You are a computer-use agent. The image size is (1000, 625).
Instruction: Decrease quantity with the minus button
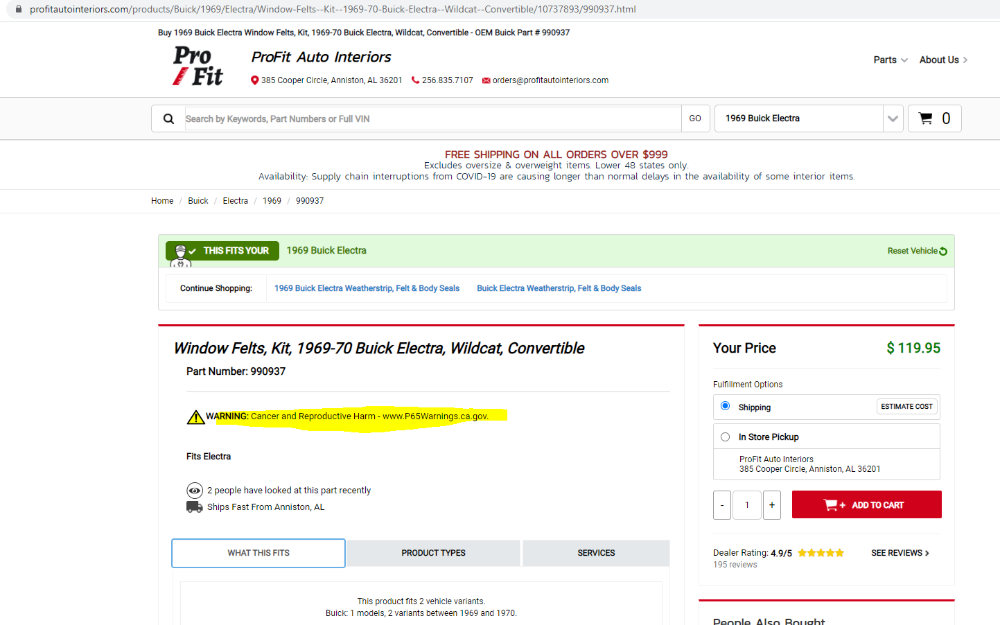pyautogui.click(x=722, y=505)
